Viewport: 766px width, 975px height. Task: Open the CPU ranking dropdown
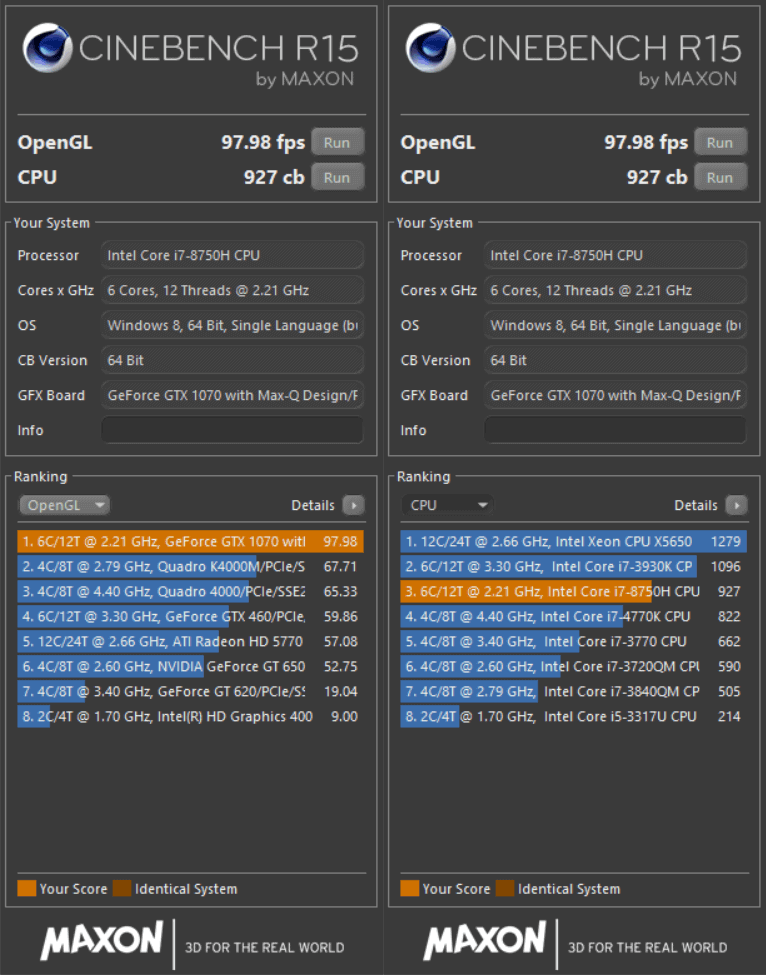(x=447, y=505)
